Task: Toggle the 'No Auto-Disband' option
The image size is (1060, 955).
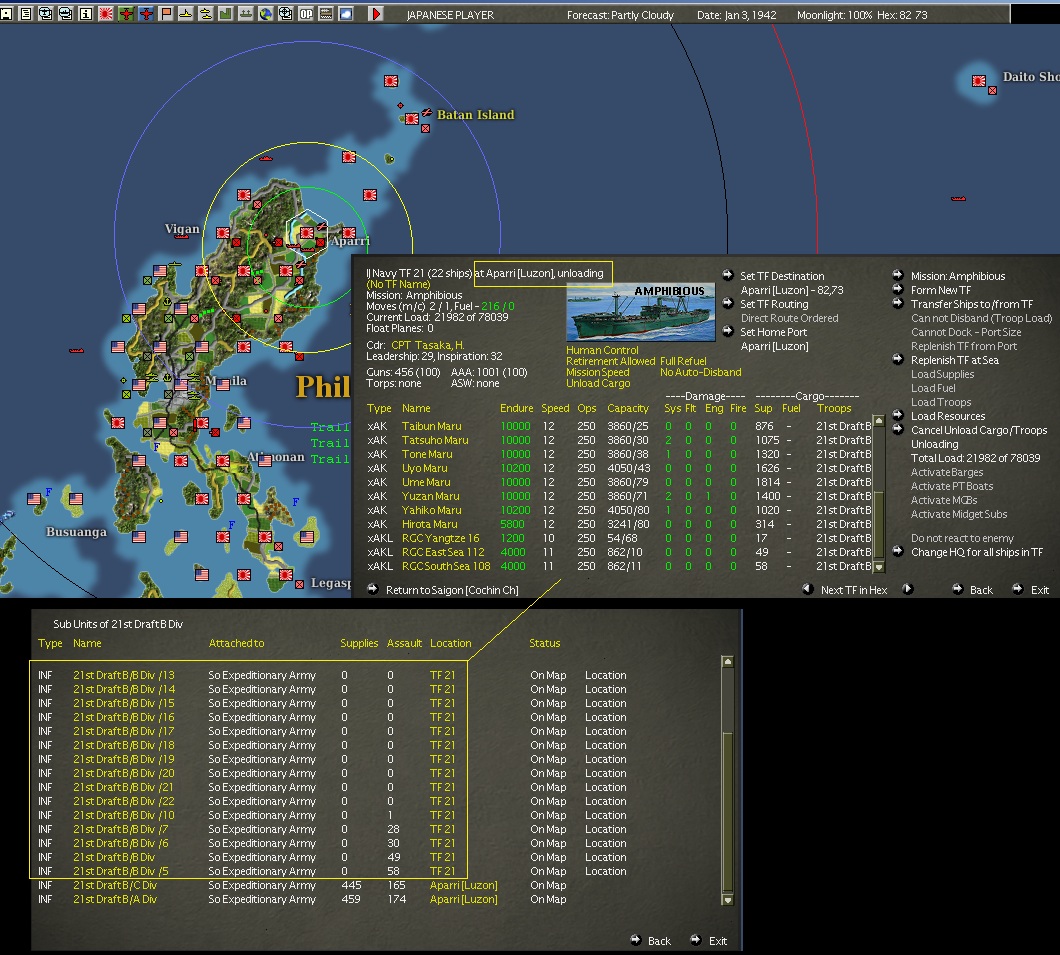Action: coord(700,372)
